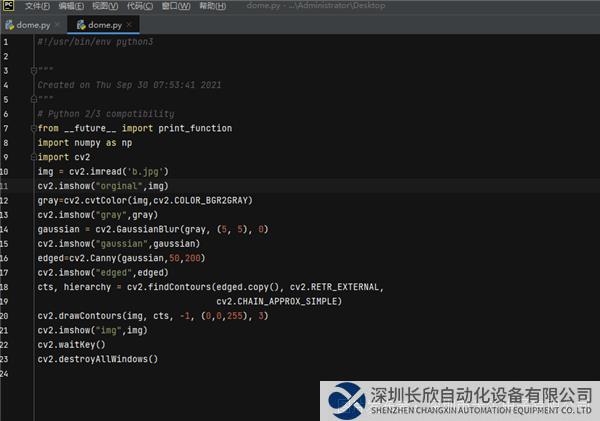Open the 窗口 (Window) menu
Viewport: 600px width, 421px height.
click(174, 6)
